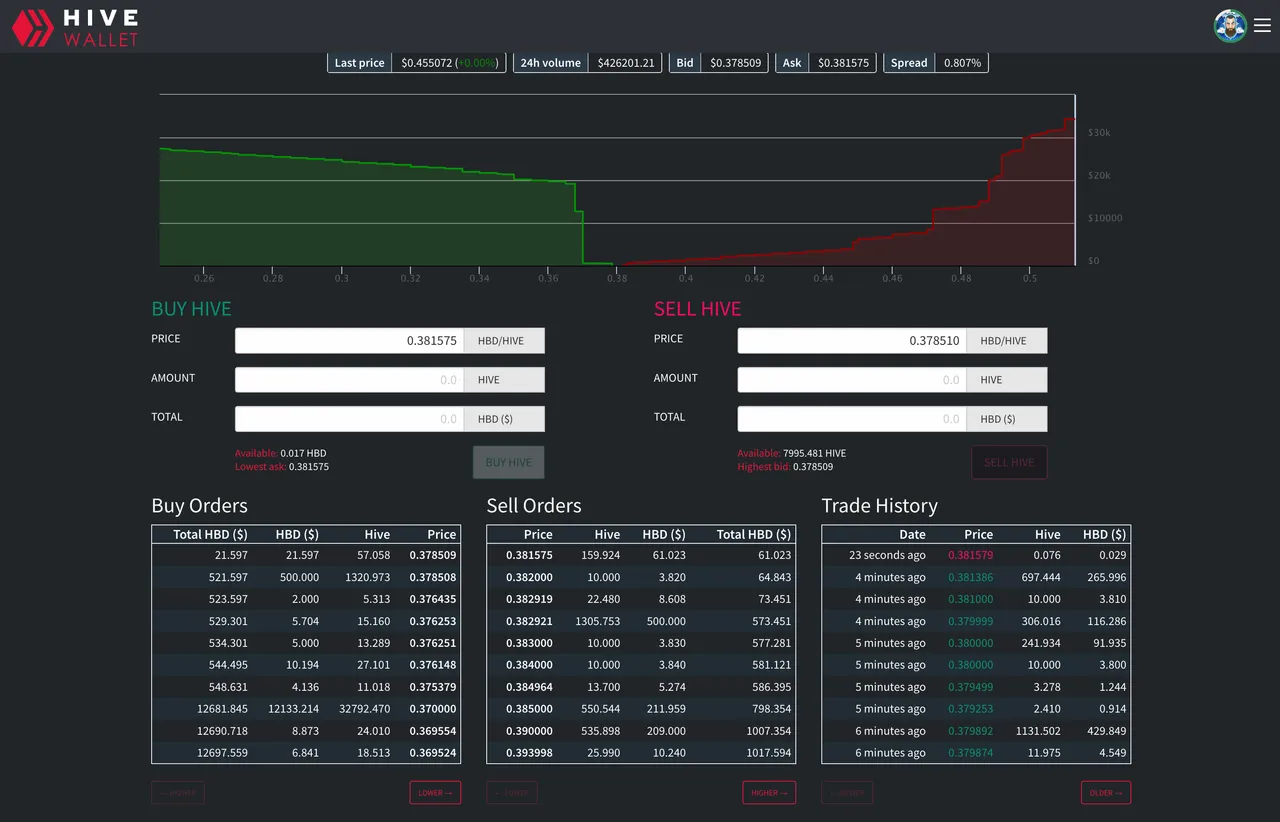
Task: Select sell order at price 0.384000
Action: 641,665
